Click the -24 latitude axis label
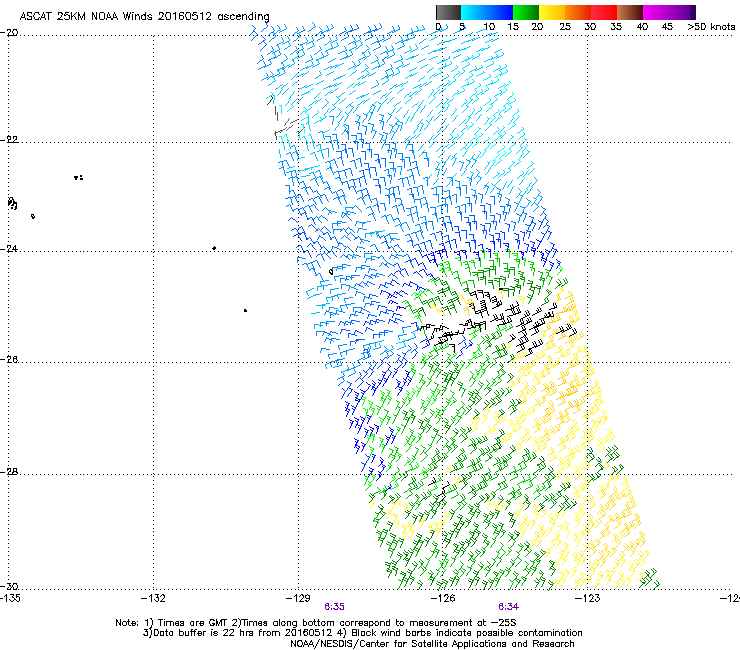 [x=9, y=249]
